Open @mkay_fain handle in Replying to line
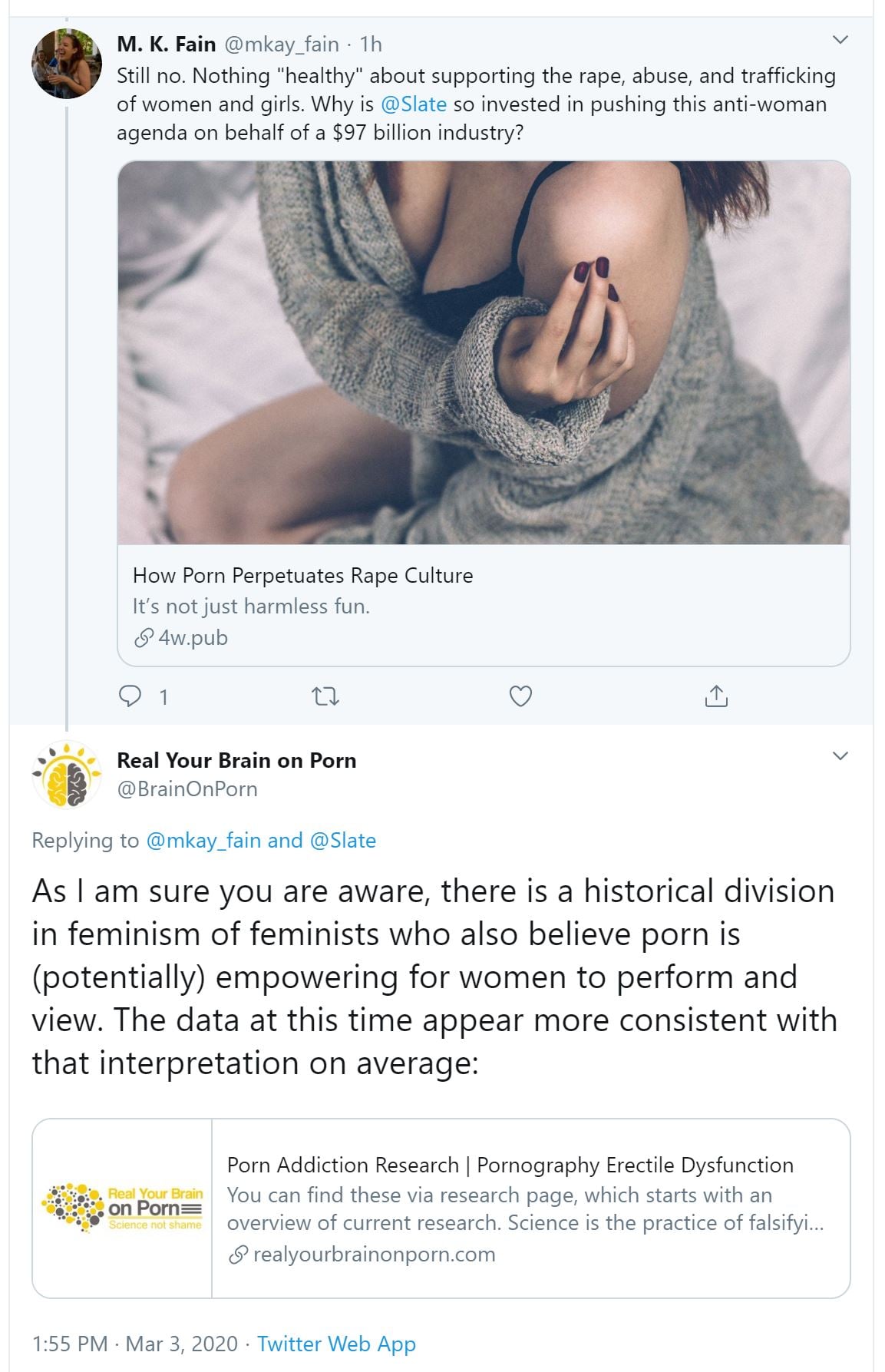885x1372 pixels. pos(203,841)
